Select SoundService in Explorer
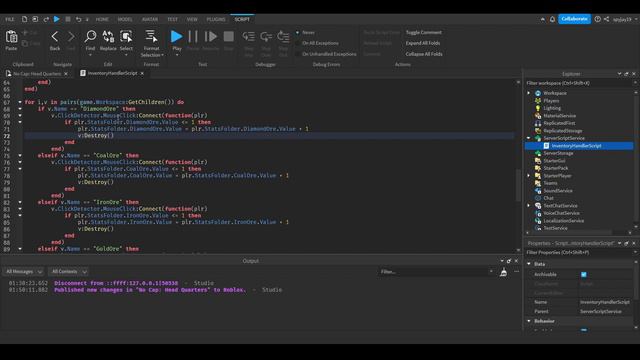 pos(558,191)
